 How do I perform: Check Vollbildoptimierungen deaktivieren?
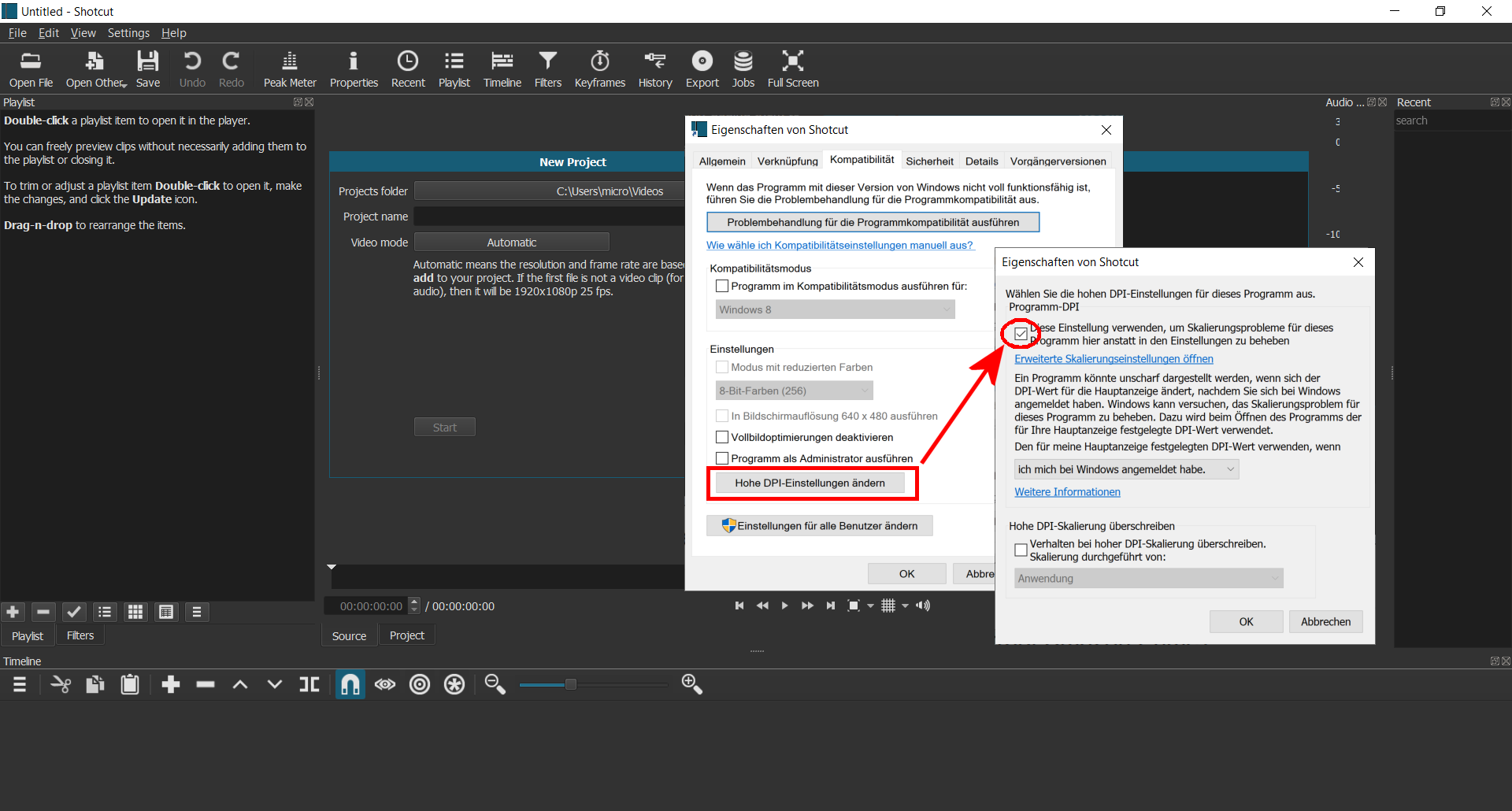coord(721,437)
